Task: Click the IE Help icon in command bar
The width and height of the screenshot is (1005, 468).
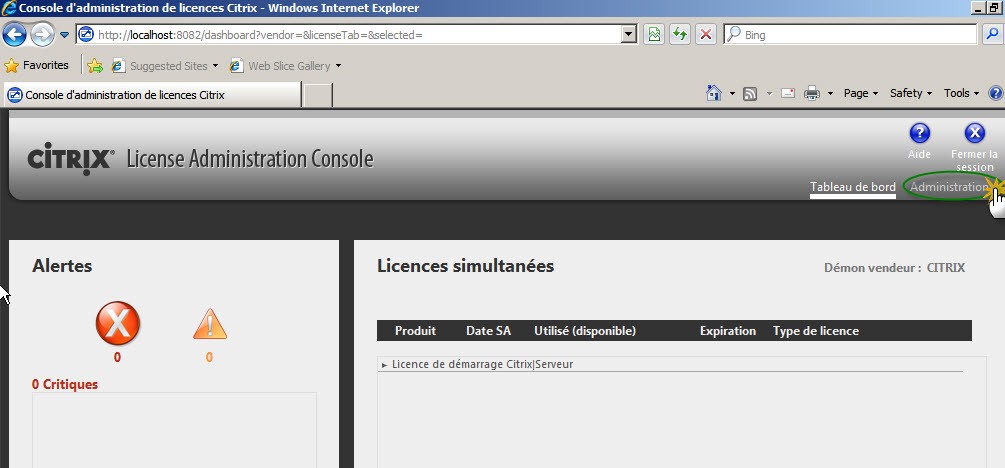Action: (x=995, y=94)
